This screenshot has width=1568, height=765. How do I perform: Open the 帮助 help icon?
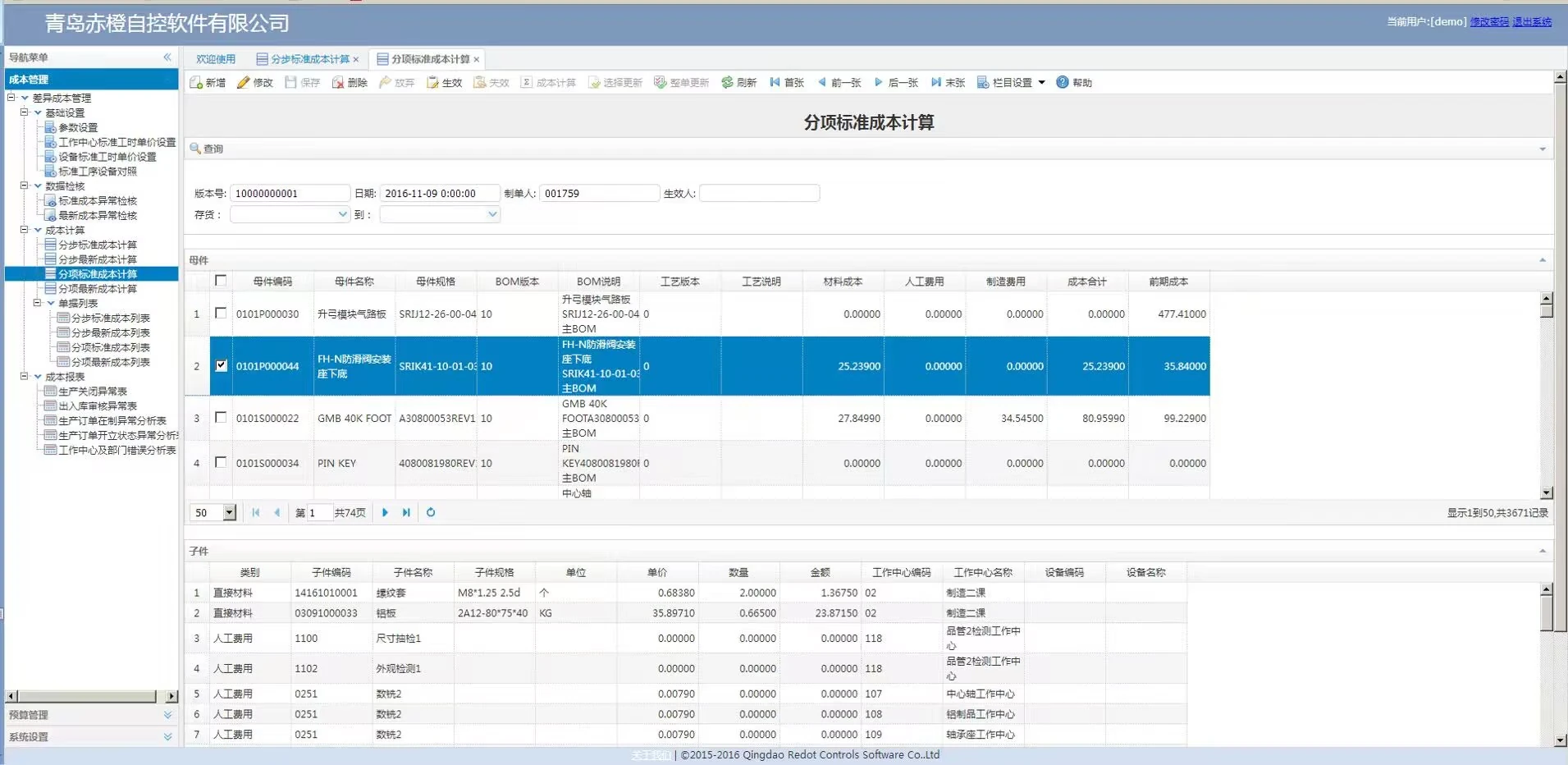pos(1063,82)
